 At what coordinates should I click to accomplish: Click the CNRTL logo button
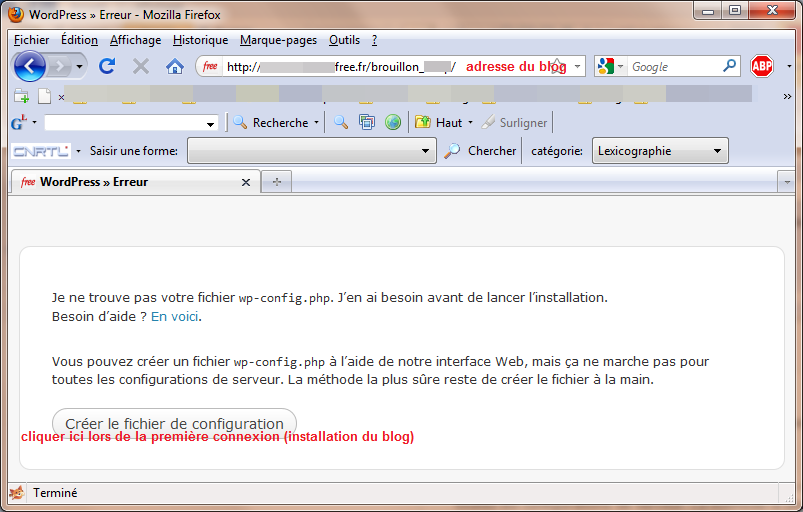40,151
